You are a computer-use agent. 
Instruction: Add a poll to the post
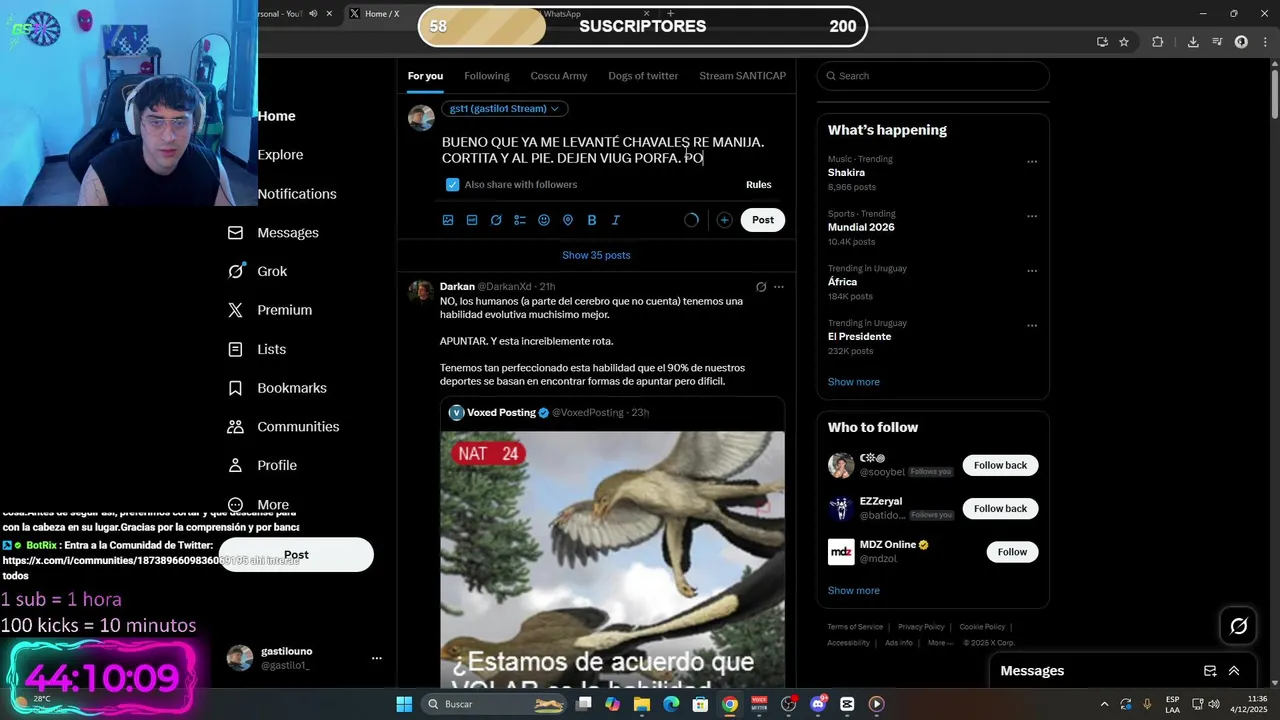[x=520, y=220]
